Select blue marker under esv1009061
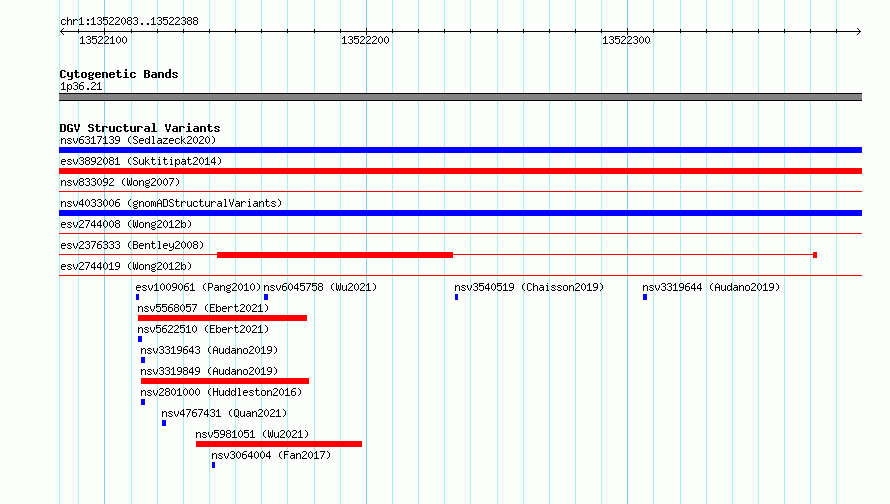 tap(137, 297)
